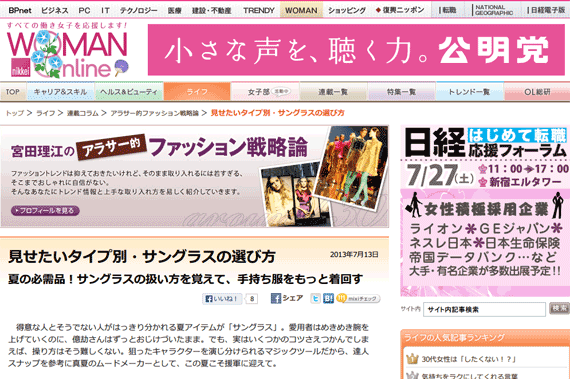Open the キャリア&スキル tab
570x379 pixels.
coord(60,92)
